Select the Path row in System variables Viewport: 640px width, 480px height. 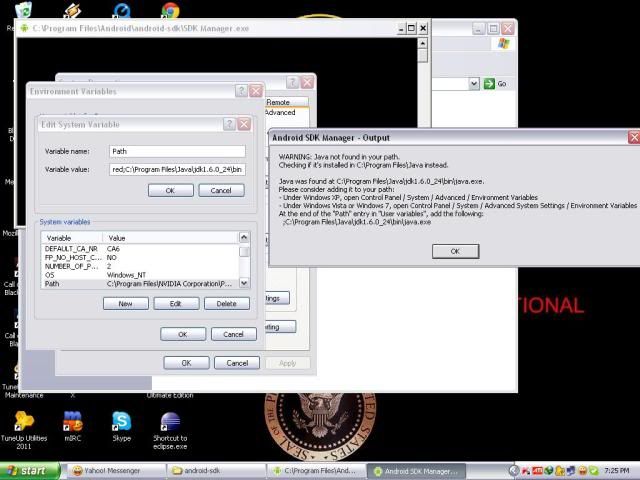140,284
